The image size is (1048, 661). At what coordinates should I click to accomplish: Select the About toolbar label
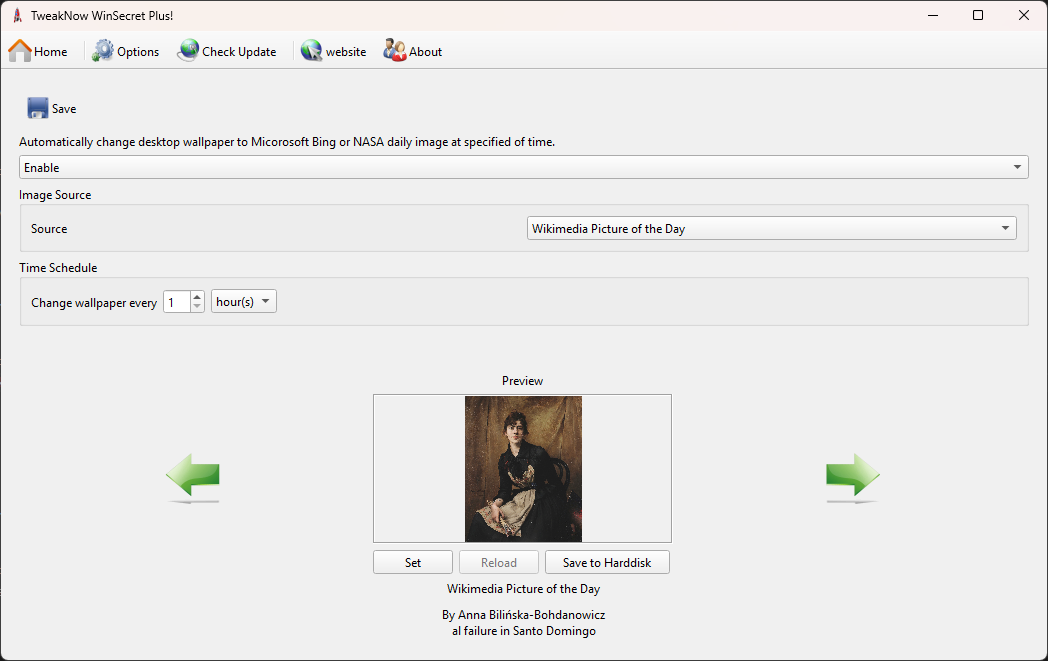pyautogui.click(x=425, y=52)
